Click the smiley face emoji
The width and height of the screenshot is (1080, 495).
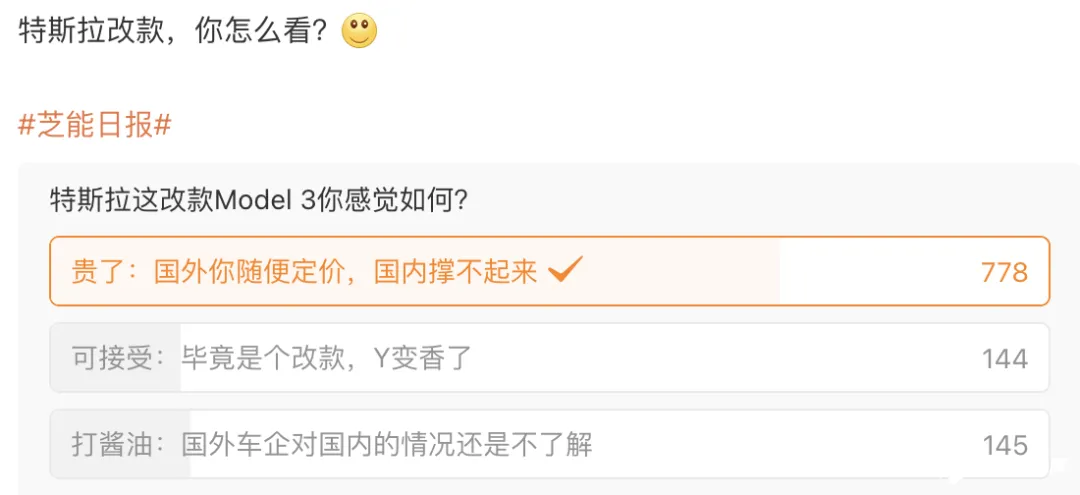pyautogui.click(x=360, y=31)
